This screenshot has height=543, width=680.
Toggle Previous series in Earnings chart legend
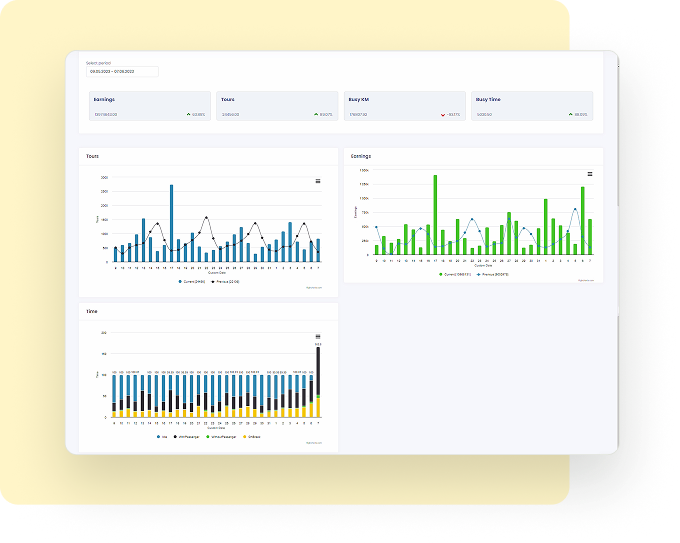[x=493, y=275]
